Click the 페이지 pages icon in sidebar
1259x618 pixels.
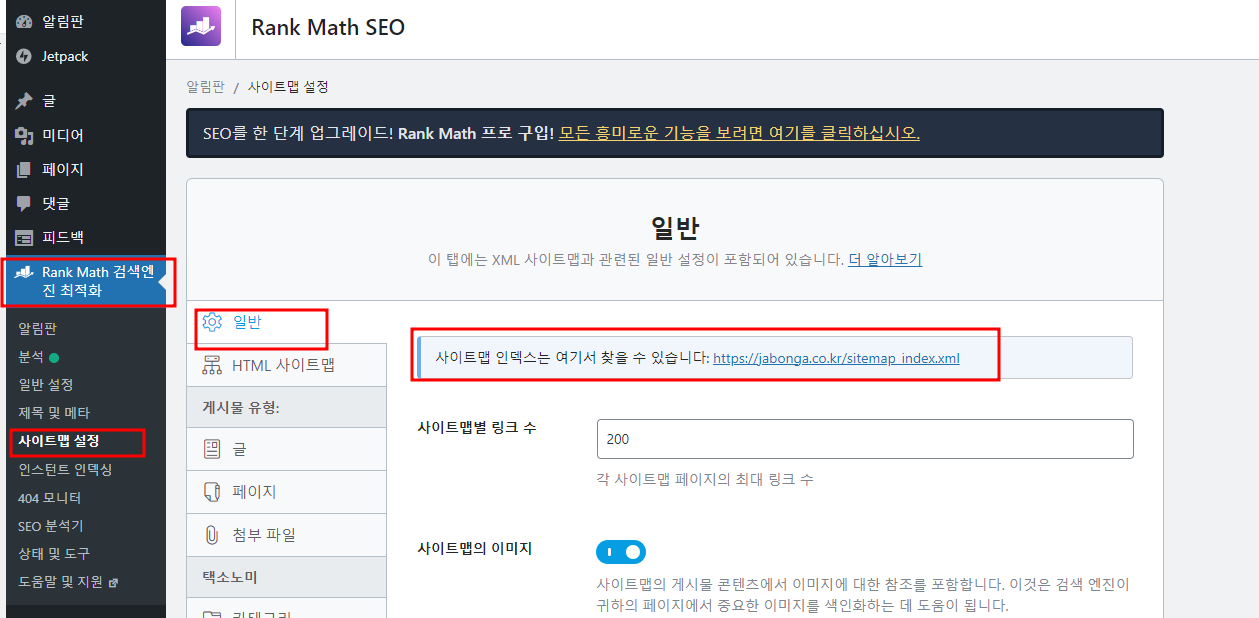(x=24, y=170)
